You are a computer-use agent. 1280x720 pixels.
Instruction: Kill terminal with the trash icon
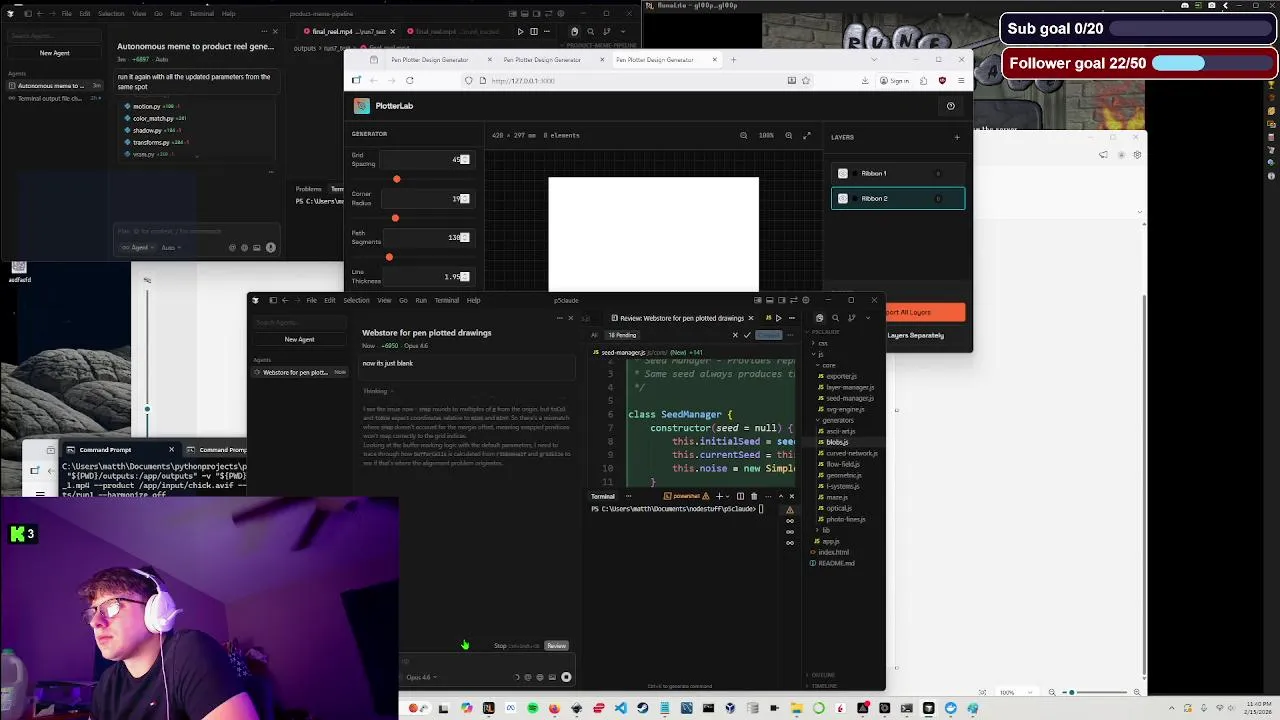754,496
